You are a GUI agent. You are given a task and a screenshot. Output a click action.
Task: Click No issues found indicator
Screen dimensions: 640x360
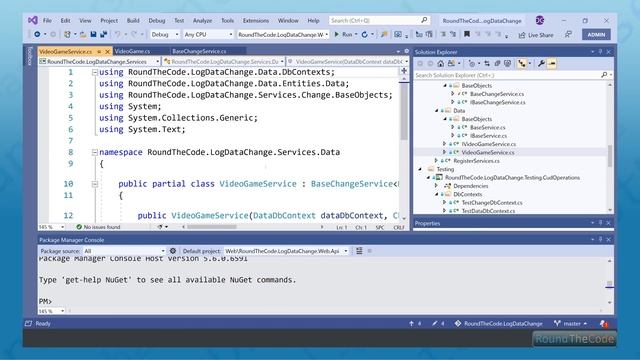coord(98,227)
